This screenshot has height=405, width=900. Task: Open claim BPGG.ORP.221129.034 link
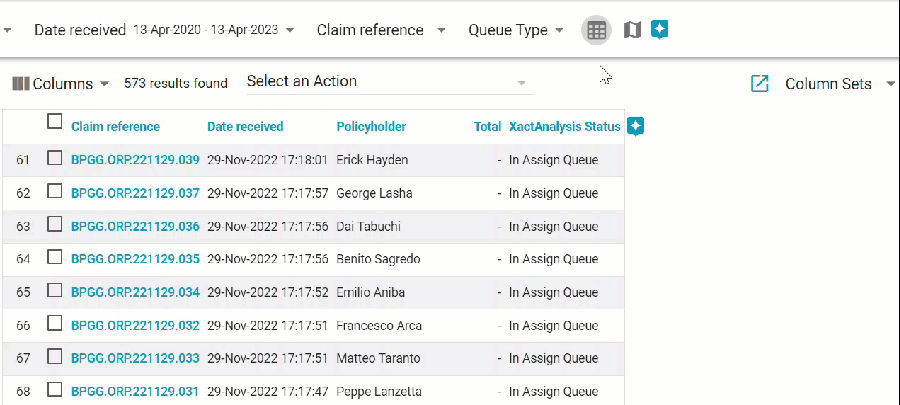(135, 292)
